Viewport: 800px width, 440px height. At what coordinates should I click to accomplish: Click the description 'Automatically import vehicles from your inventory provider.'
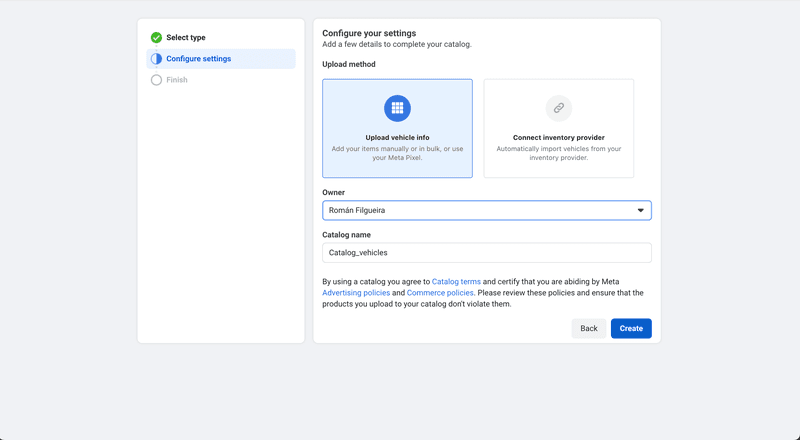click(559, 153)
